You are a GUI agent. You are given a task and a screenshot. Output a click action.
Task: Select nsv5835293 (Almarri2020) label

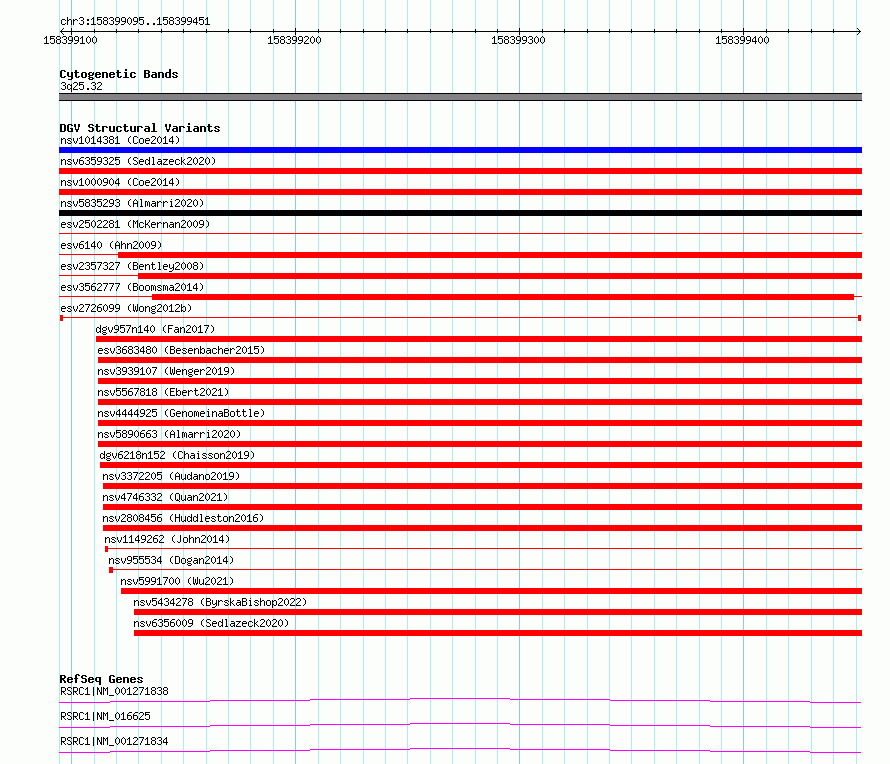pyautogui.click(x=132, y=203)
